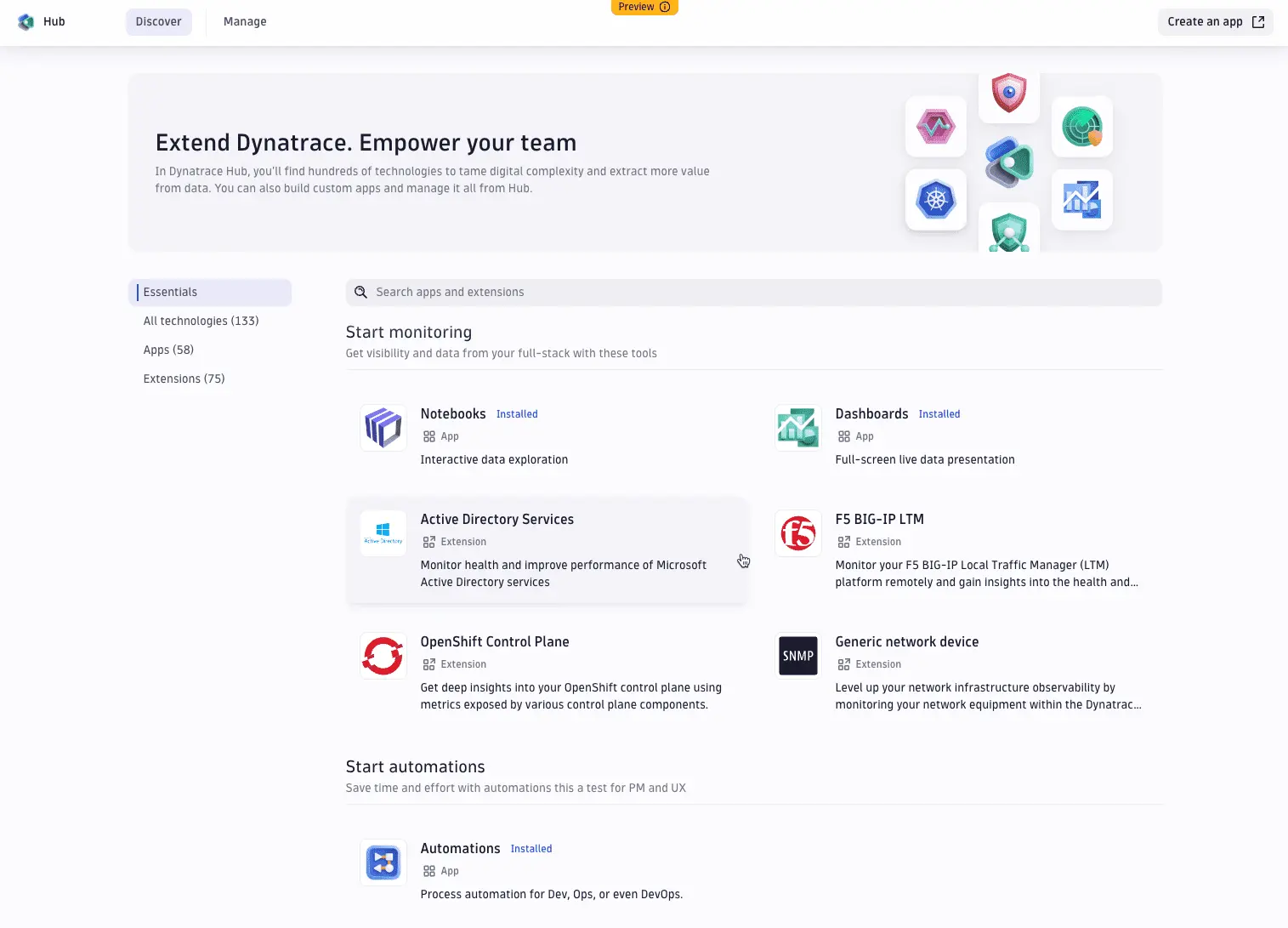Click the Start automations heading

click(416, 767)
